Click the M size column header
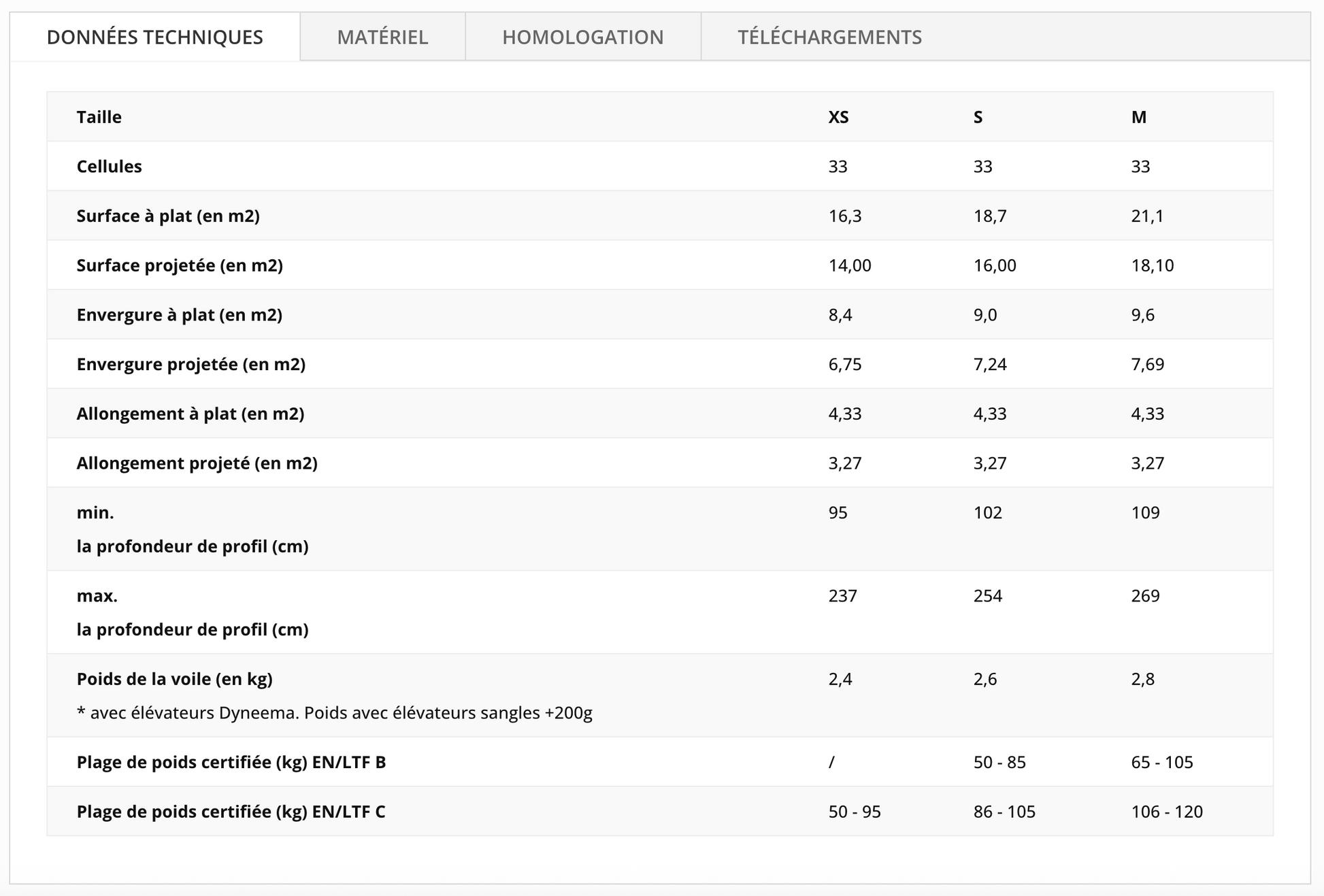Image resolution: width=1324 pixels, height=896 pixels. (1138, 117)
